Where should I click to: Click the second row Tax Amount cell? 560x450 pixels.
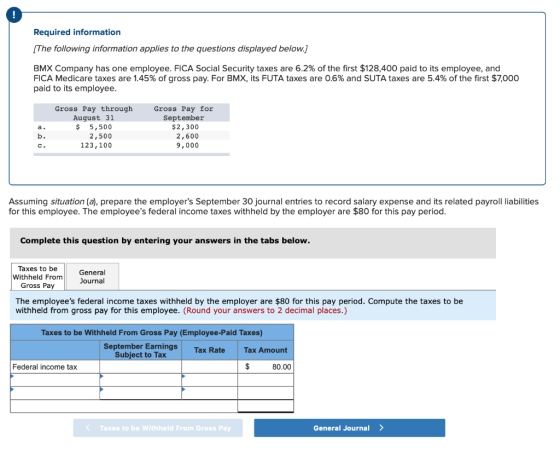(265, 380)
